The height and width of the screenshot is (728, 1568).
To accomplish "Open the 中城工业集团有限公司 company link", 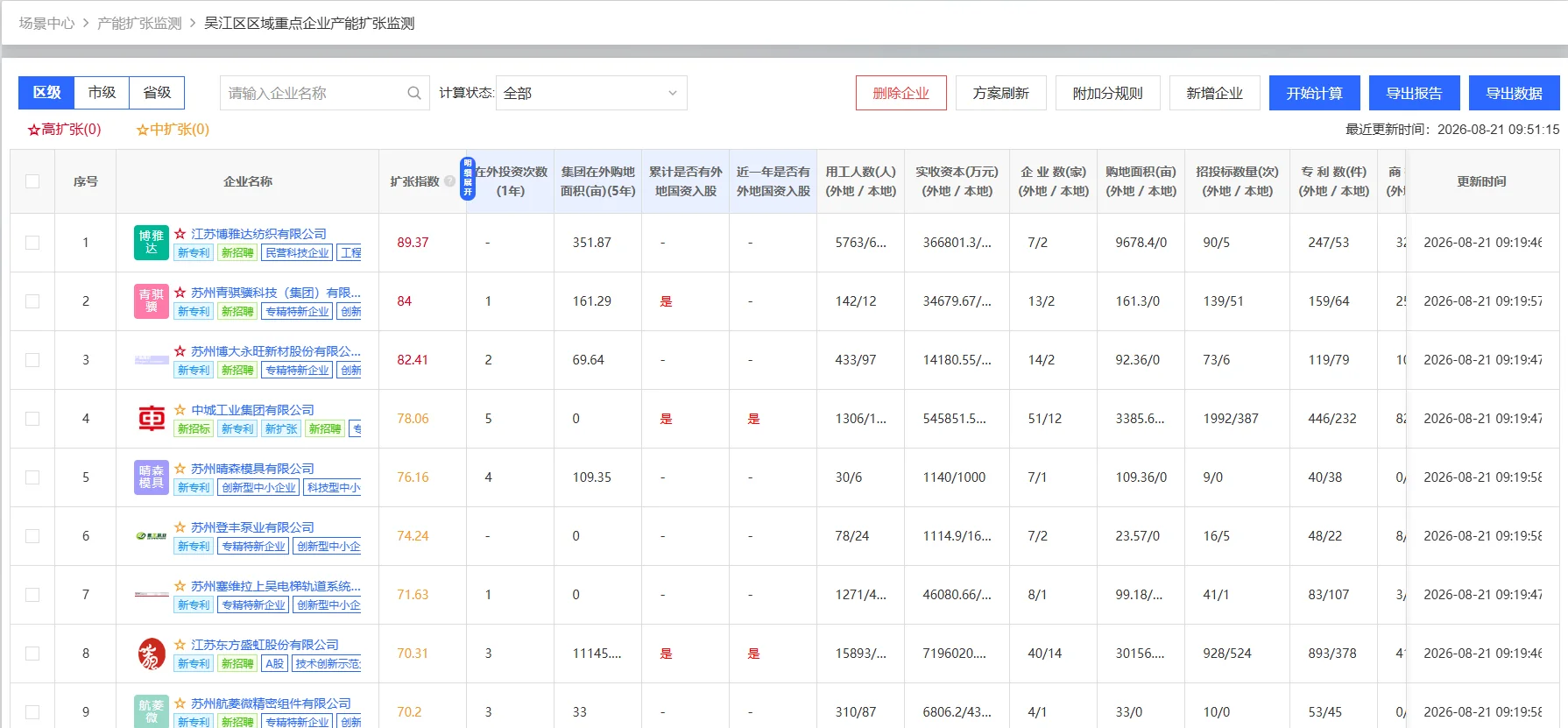I will point(252,410).
